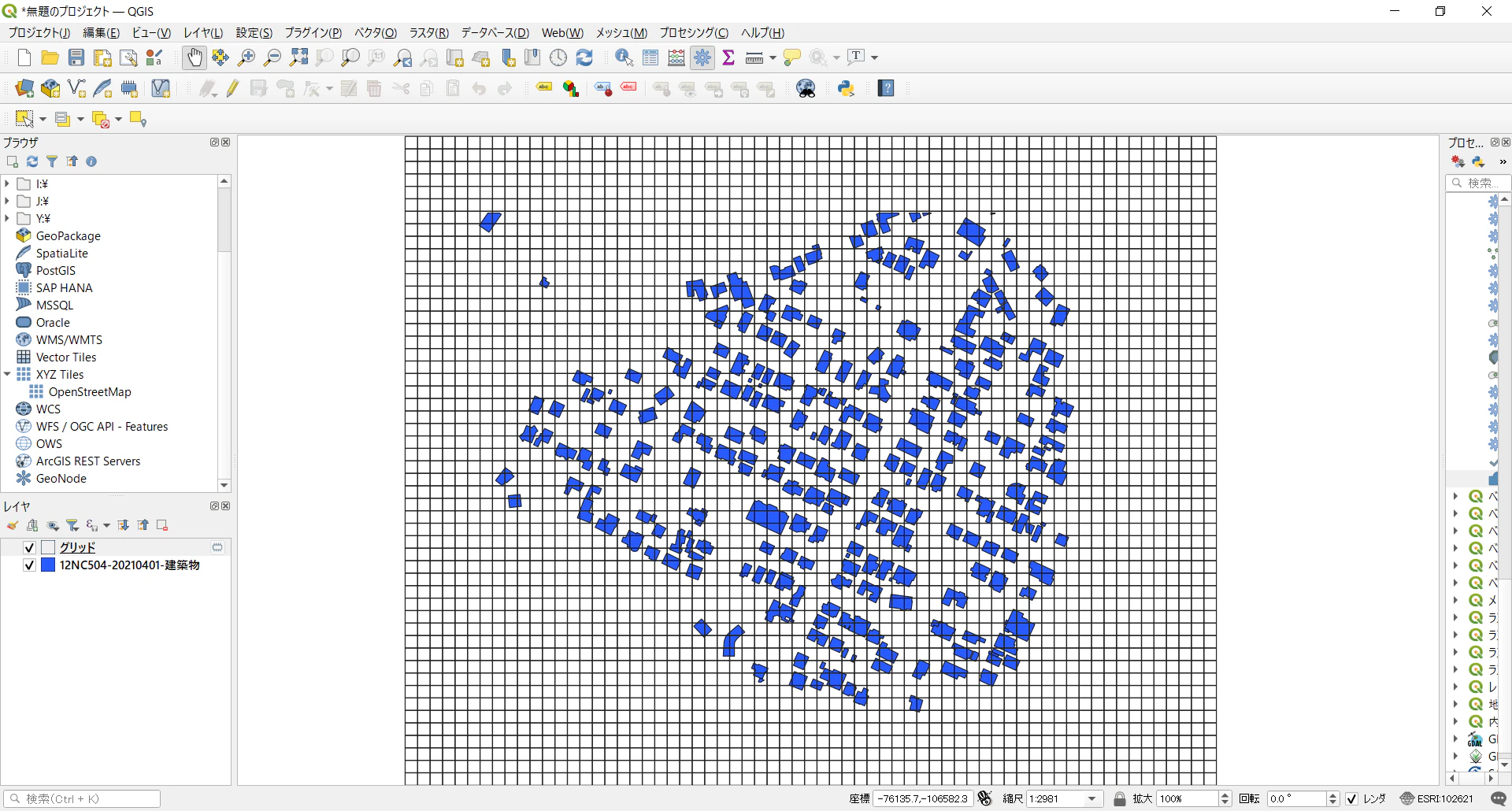Toggle the レンダ render checkbox
1512x811 pixels.
pyautogui.click(x=1352, y=798)
